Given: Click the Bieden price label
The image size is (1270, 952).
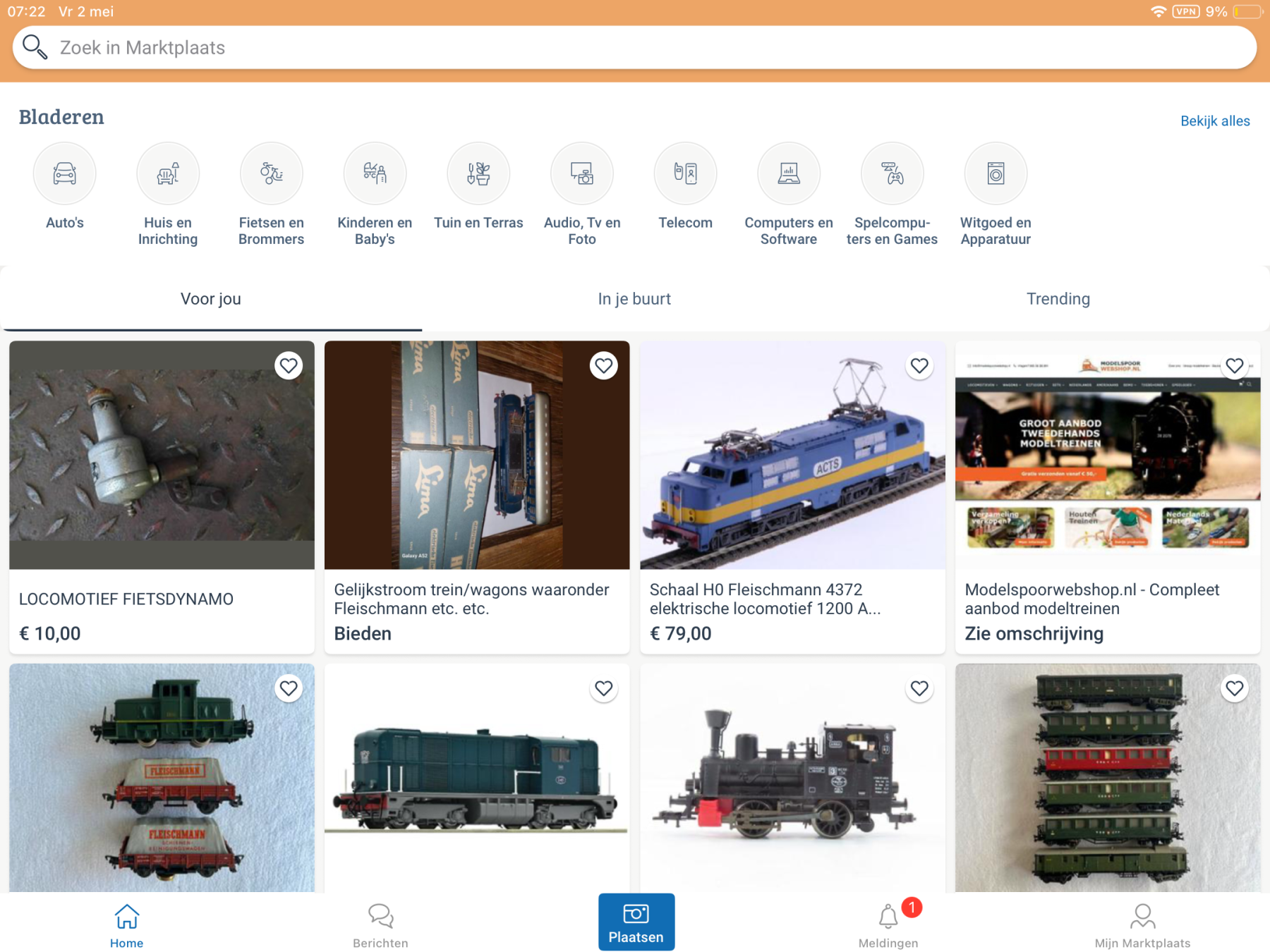Looking at the screenshot, I should click(363, 633).
